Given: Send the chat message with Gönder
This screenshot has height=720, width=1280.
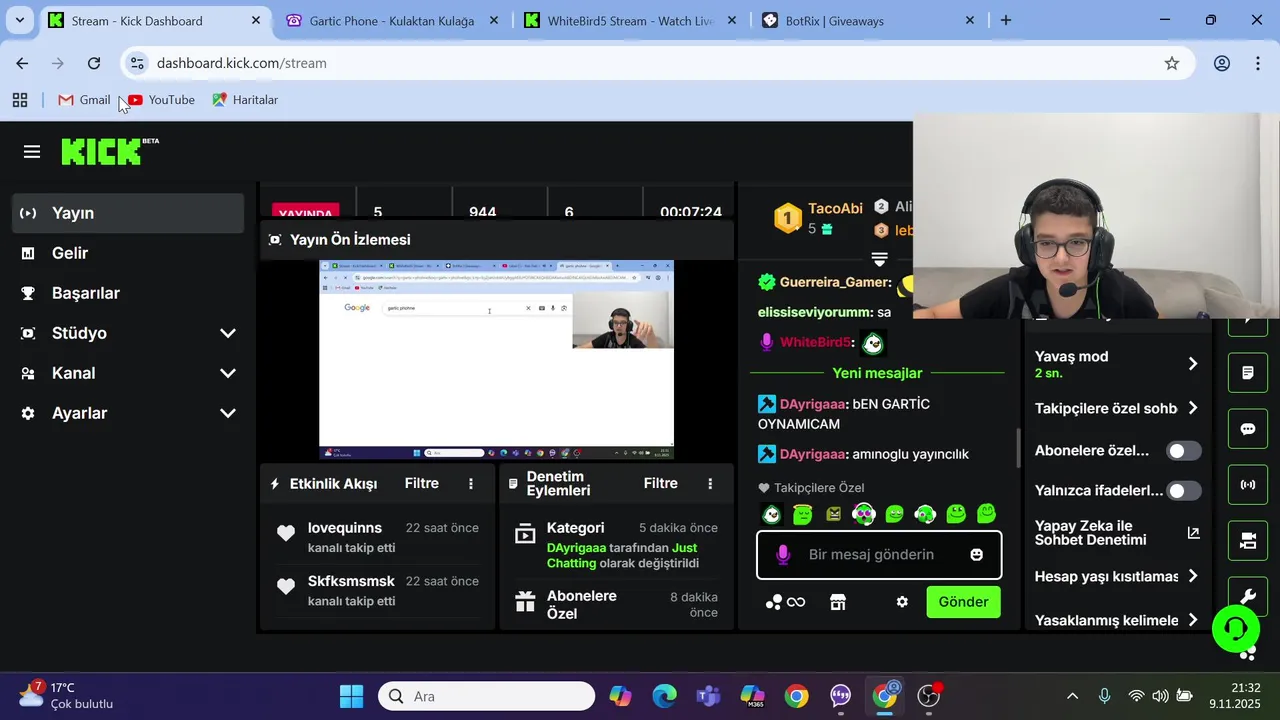Looking at the screenshot, I should (x=963, y=602).
